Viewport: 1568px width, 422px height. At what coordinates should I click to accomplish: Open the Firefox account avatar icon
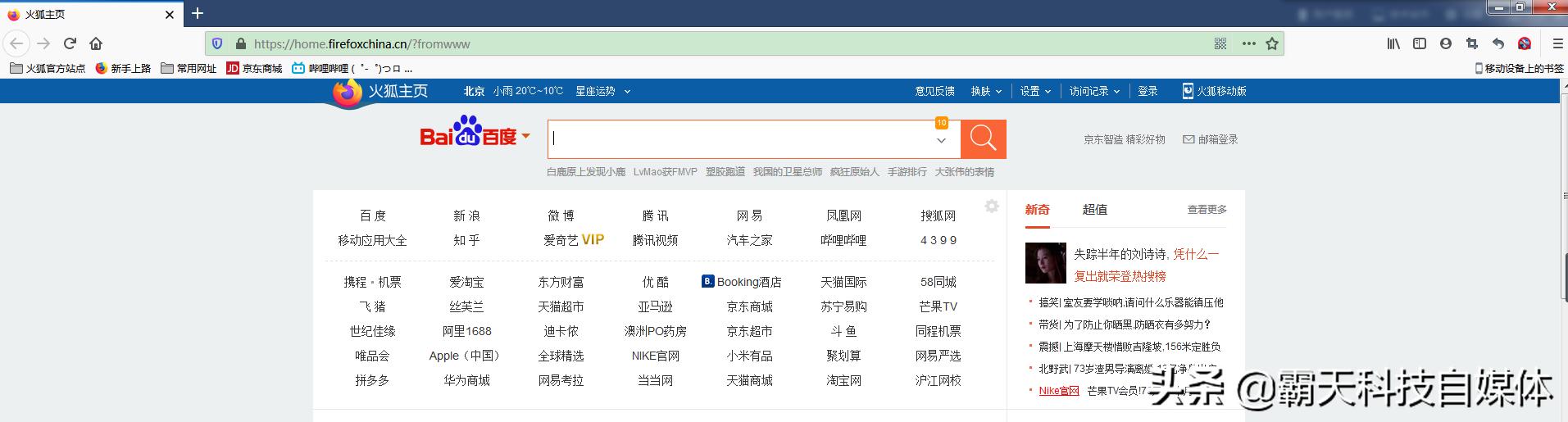click(x=1446, y=43)
